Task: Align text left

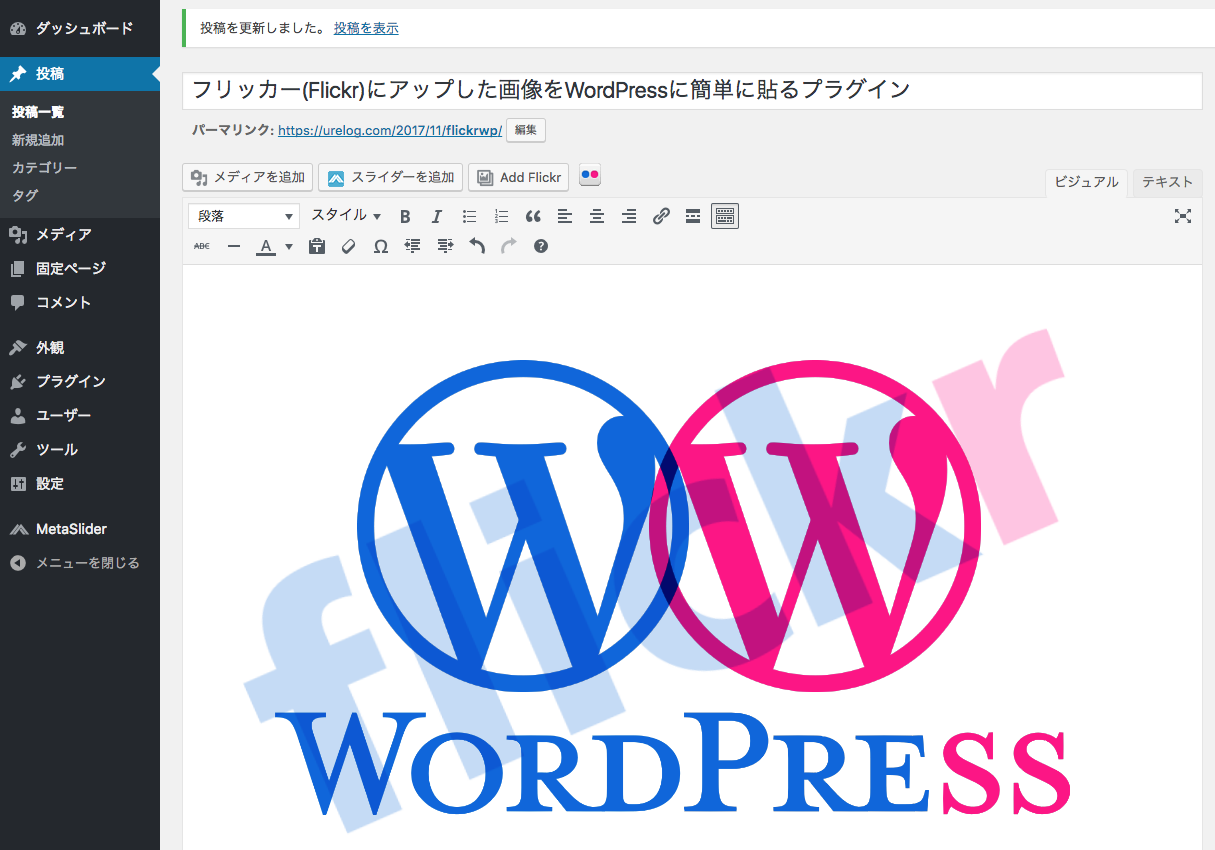Action: tap(565, 216)
